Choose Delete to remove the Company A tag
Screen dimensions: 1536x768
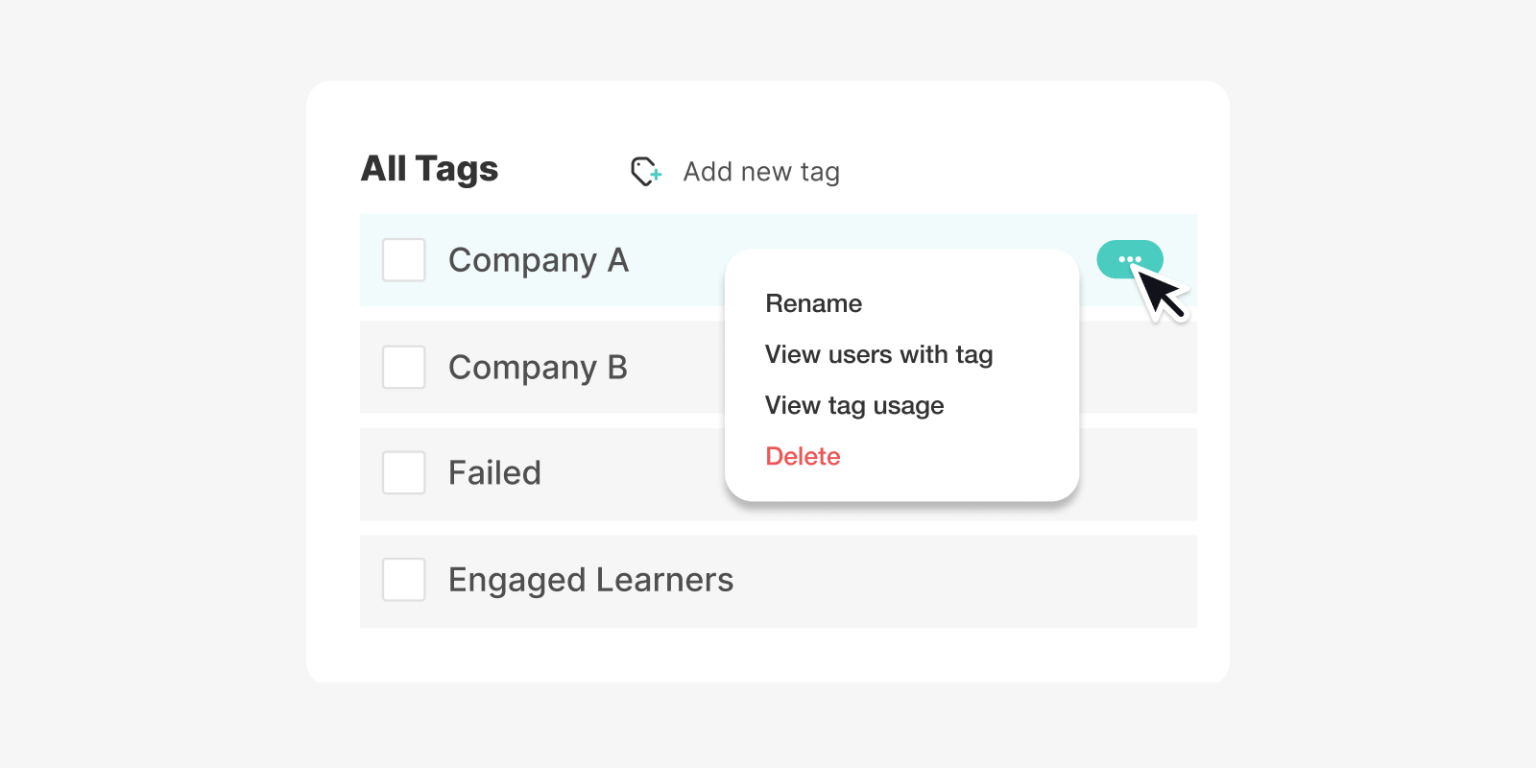[x=803, y=456]
